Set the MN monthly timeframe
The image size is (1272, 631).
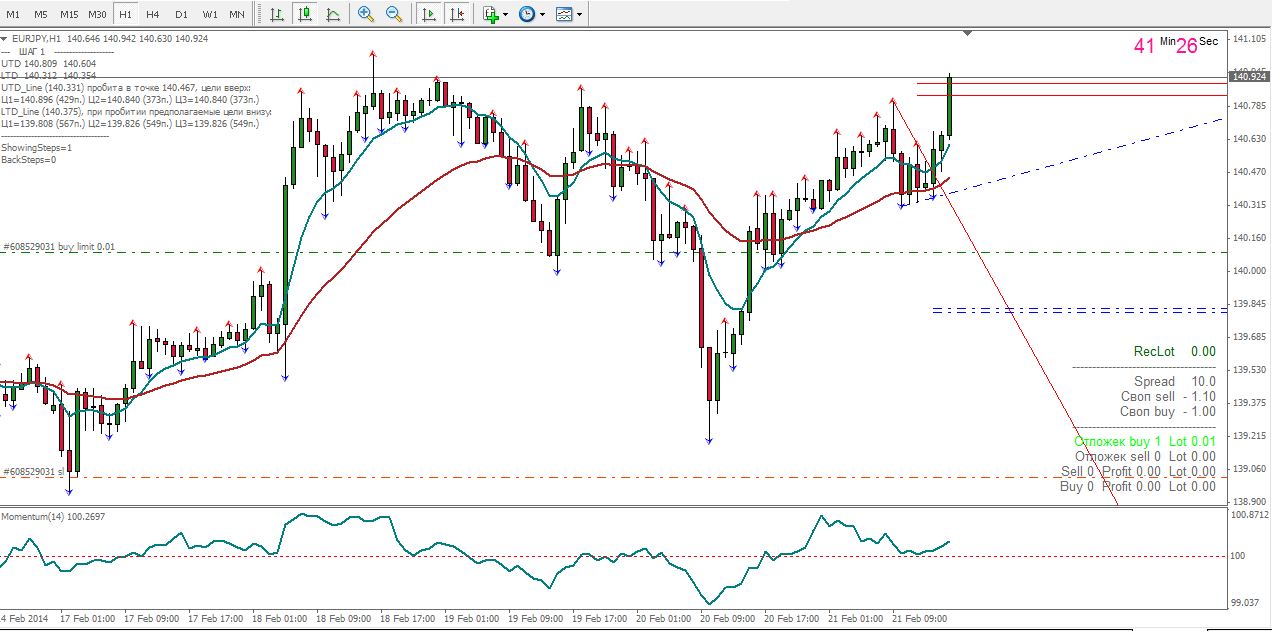click(x=236, y=14)
